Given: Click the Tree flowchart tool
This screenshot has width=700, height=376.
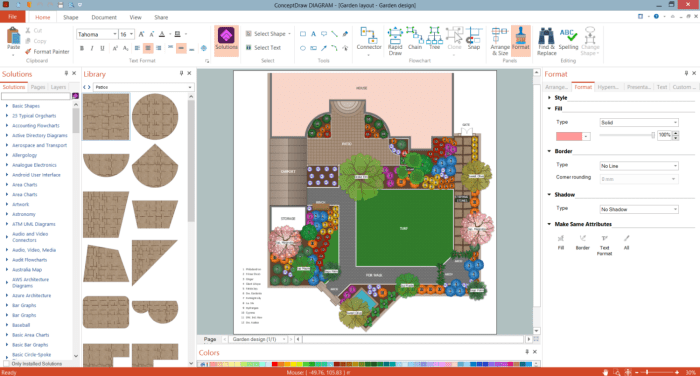Looking at the screenshot, I should pyautogui.click(x=434, y=39).
